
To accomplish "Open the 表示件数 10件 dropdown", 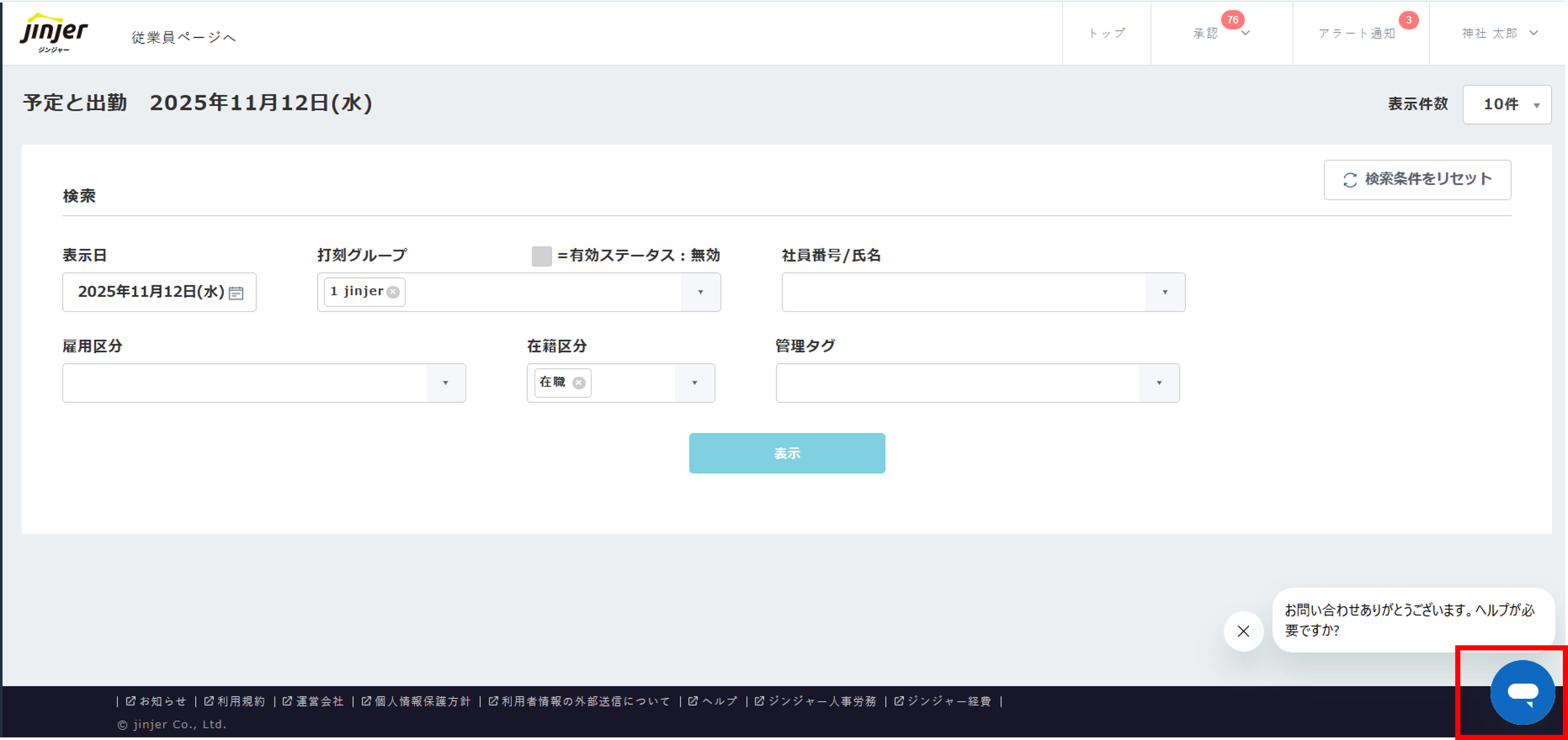I will [1507, 104].
